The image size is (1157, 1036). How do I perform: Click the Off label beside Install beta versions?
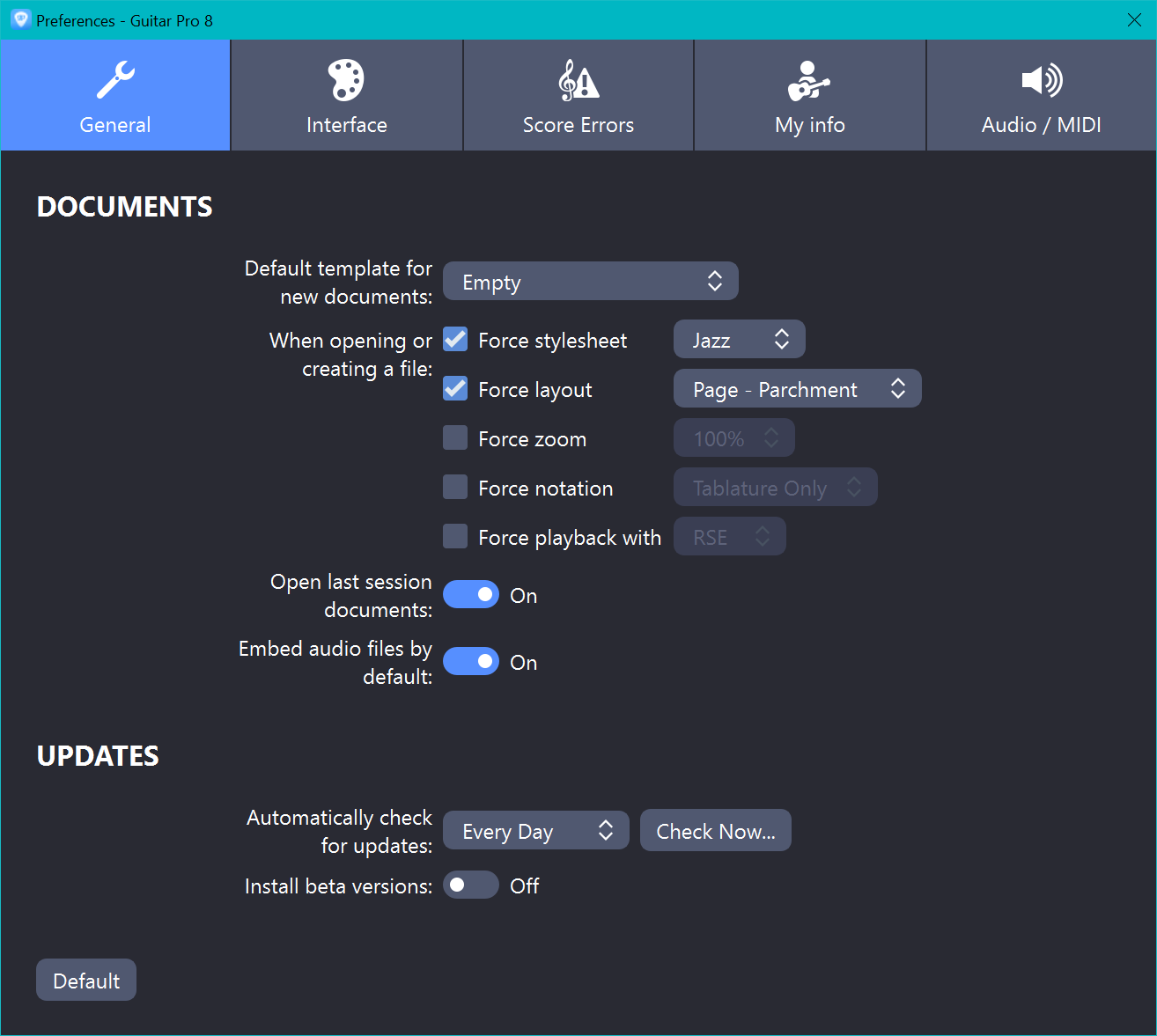(x=525, y=886)
